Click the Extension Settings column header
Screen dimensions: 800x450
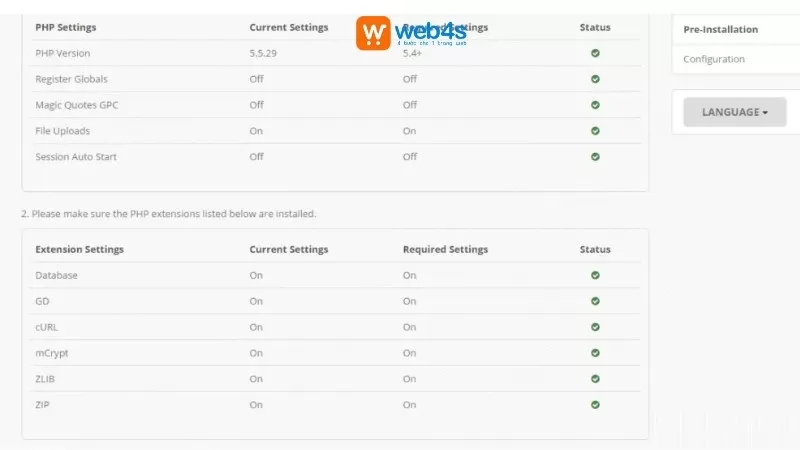(79, 249)
